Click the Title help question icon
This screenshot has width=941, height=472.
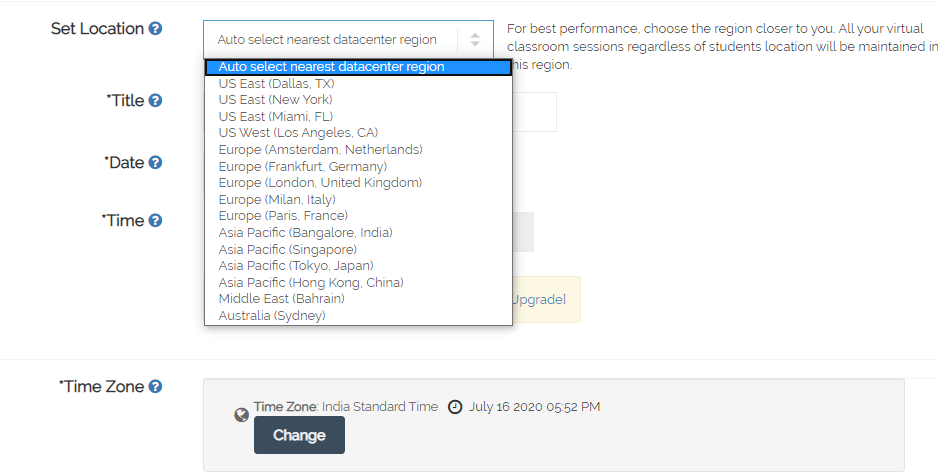point(155,100)
